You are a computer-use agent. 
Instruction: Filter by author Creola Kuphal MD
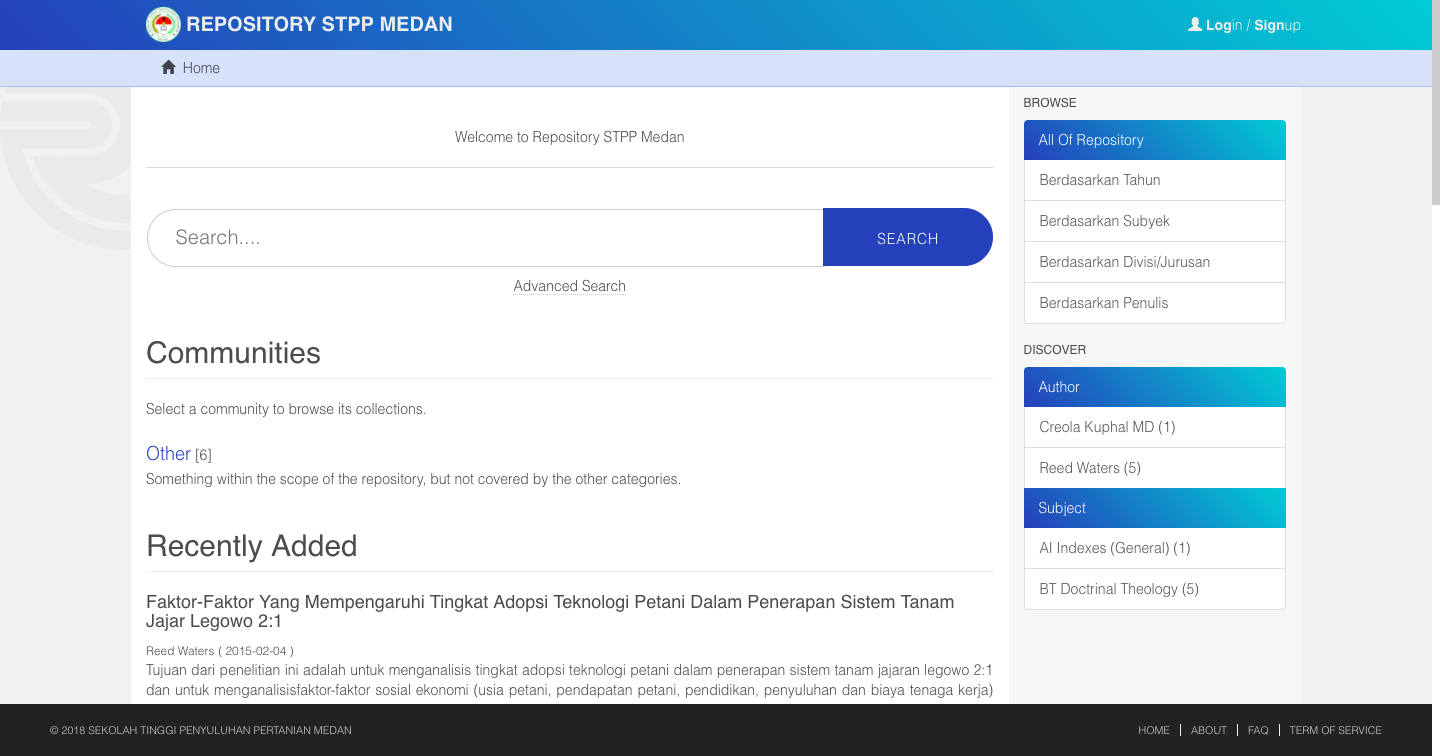(1155, 427)
